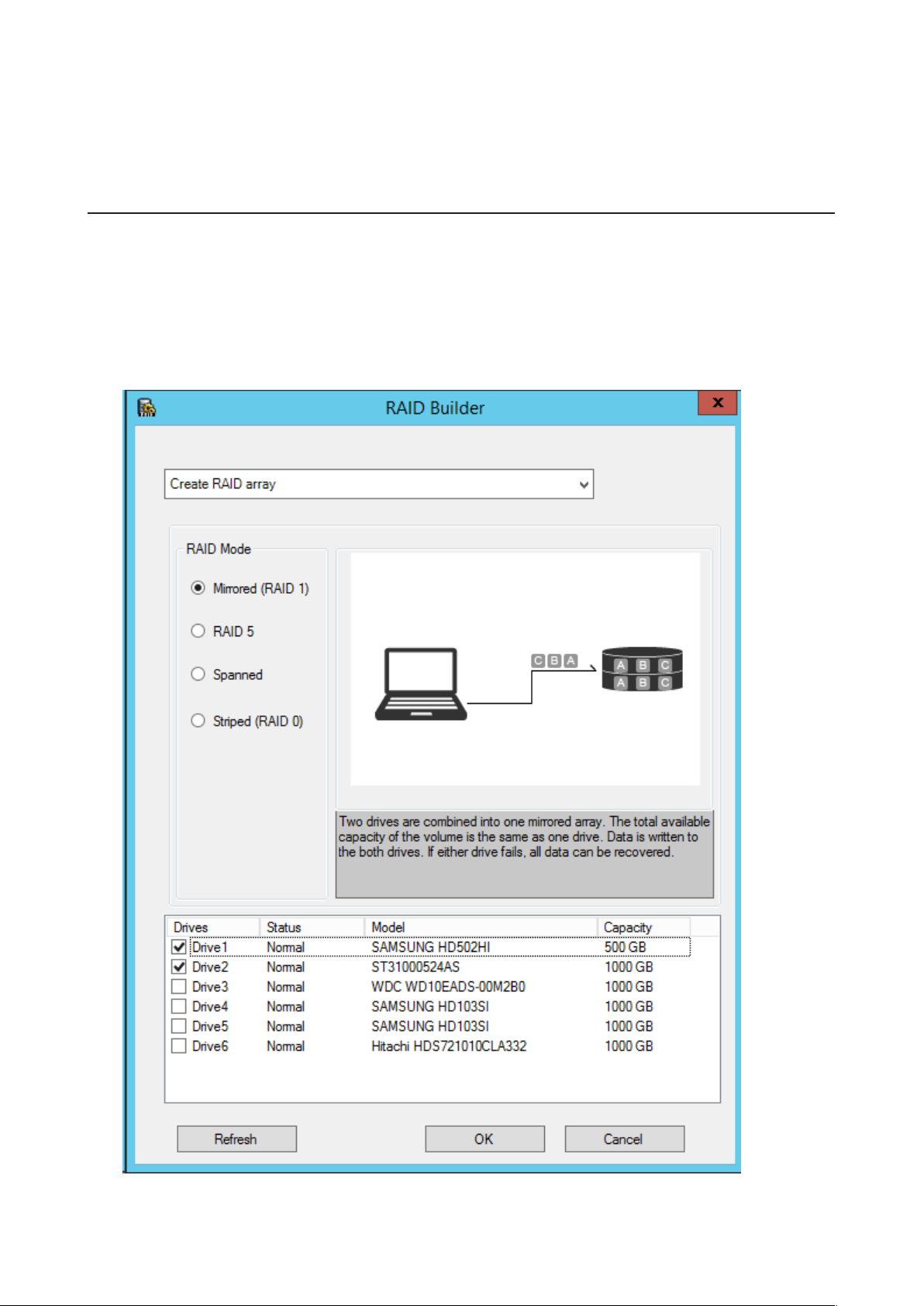Click the Refresh button
Image resolution: width=924 pixels, height=1306 pixels.
[236, 1139]
